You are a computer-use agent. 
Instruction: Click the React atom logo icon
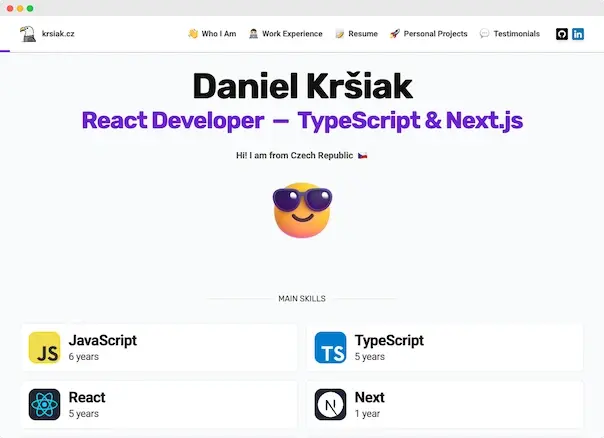tap(44, 404)
